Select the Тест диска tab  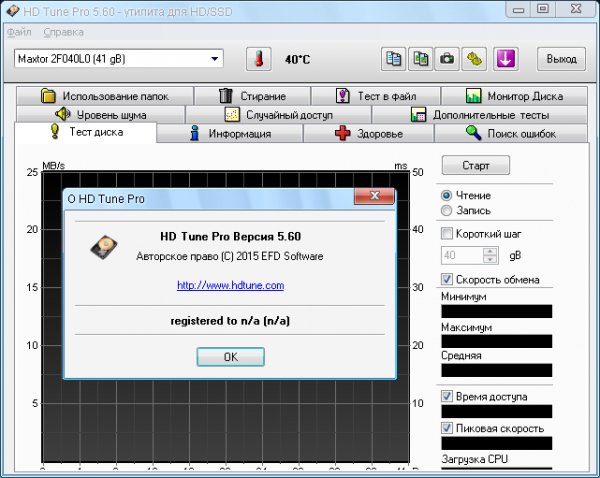(86, 132)
